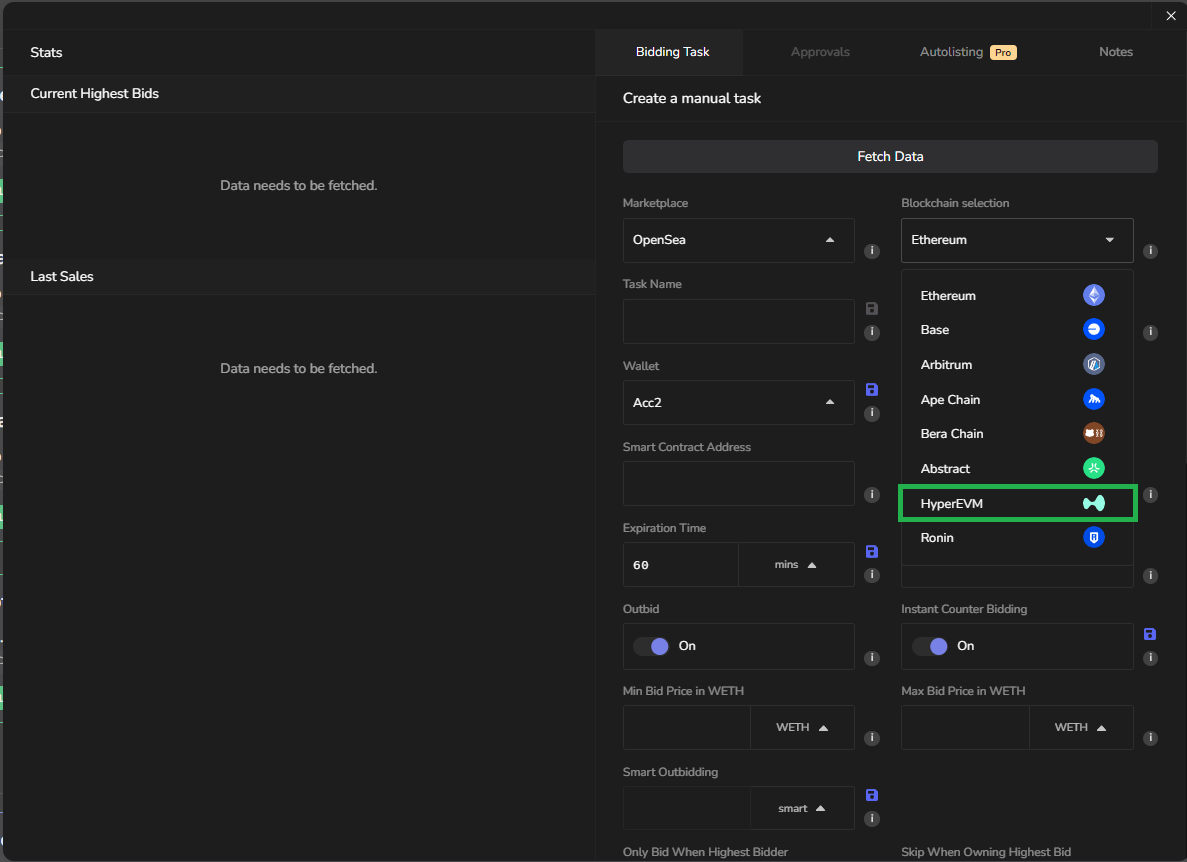Toggle the Outbid switch off
Viewport: 1187px width, 862px height.
[x=652, y=646]
